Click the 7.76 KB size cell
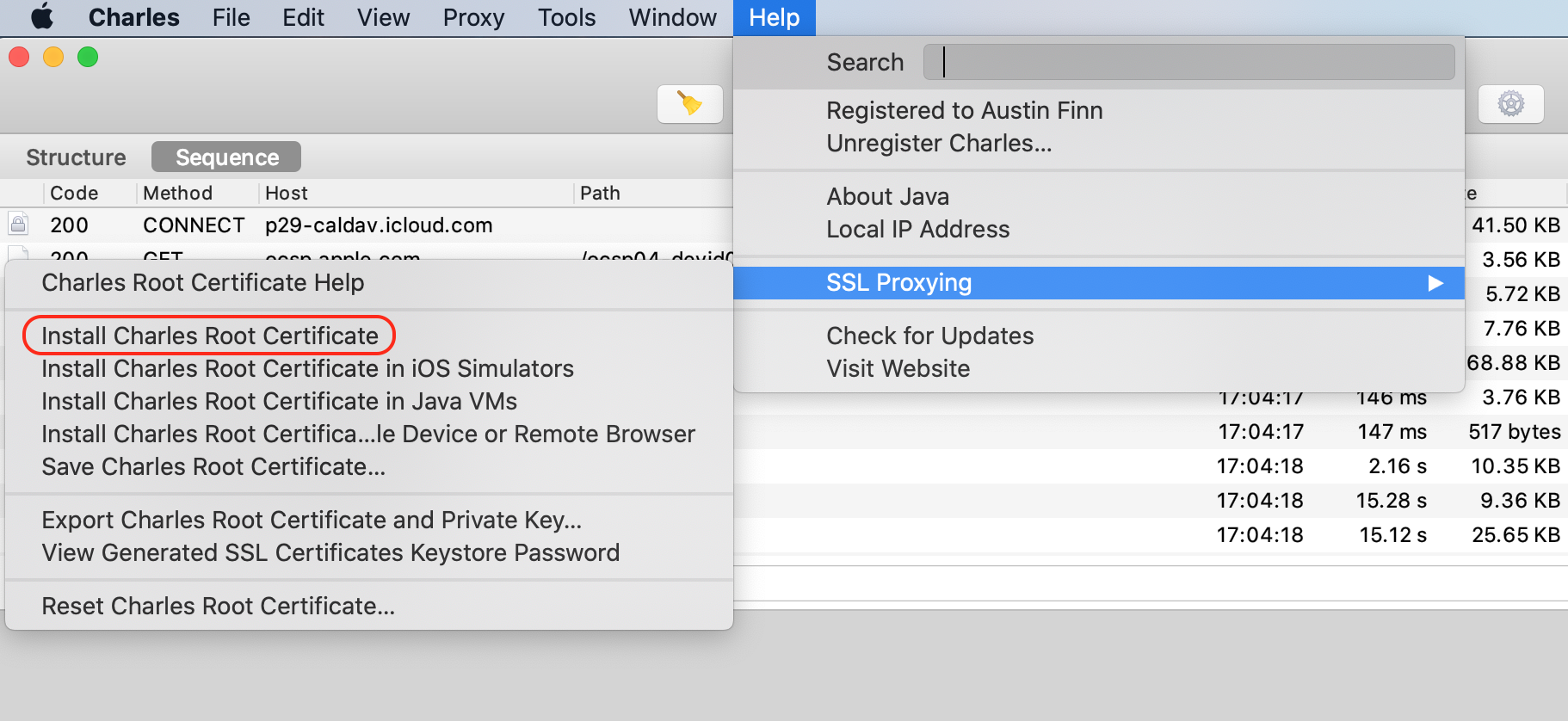Image resolution: width=1568 pixels, height=721 pixels. click(x=1522, y=329)
